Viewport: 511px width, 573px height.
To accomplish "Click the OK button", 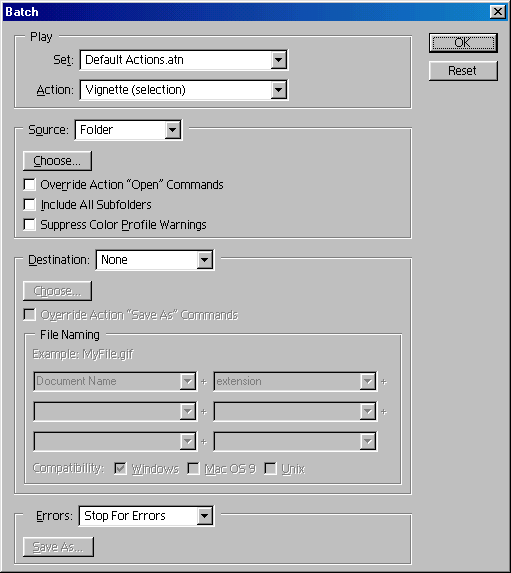I will [463, 43].
